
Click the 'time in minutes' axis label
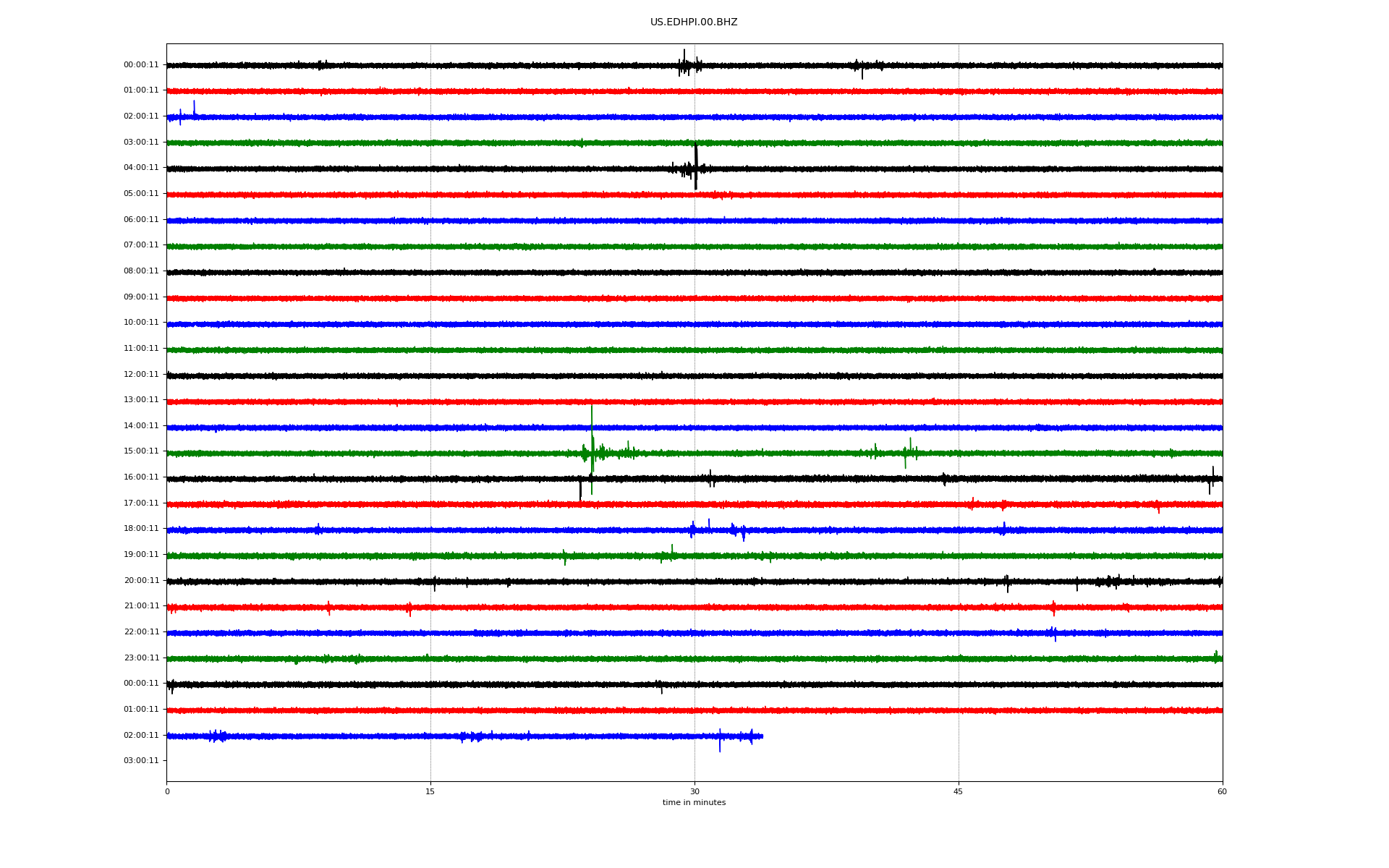pos(694,803)
